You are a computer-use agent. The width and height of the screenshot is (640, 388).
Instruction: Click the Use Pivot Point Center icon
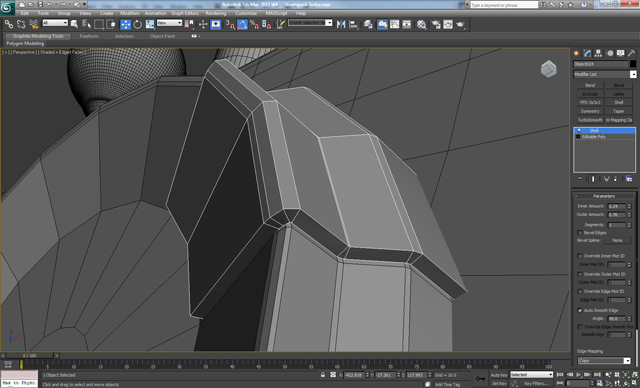(189, 24)
